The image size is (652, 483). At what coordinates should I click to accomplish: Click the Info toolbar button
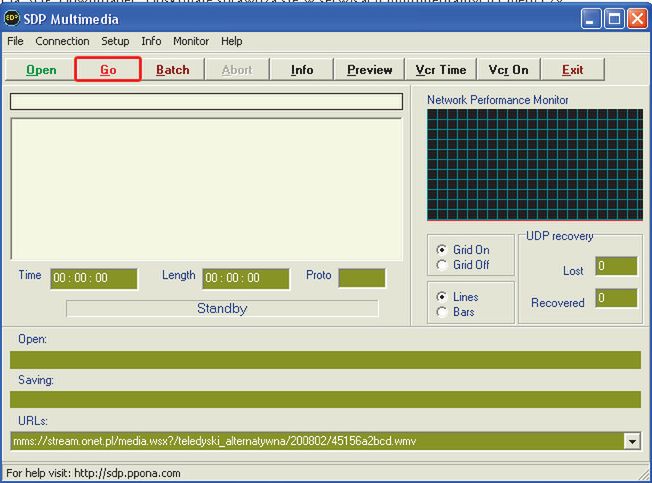pyautogui.click(x=302, y=69)
